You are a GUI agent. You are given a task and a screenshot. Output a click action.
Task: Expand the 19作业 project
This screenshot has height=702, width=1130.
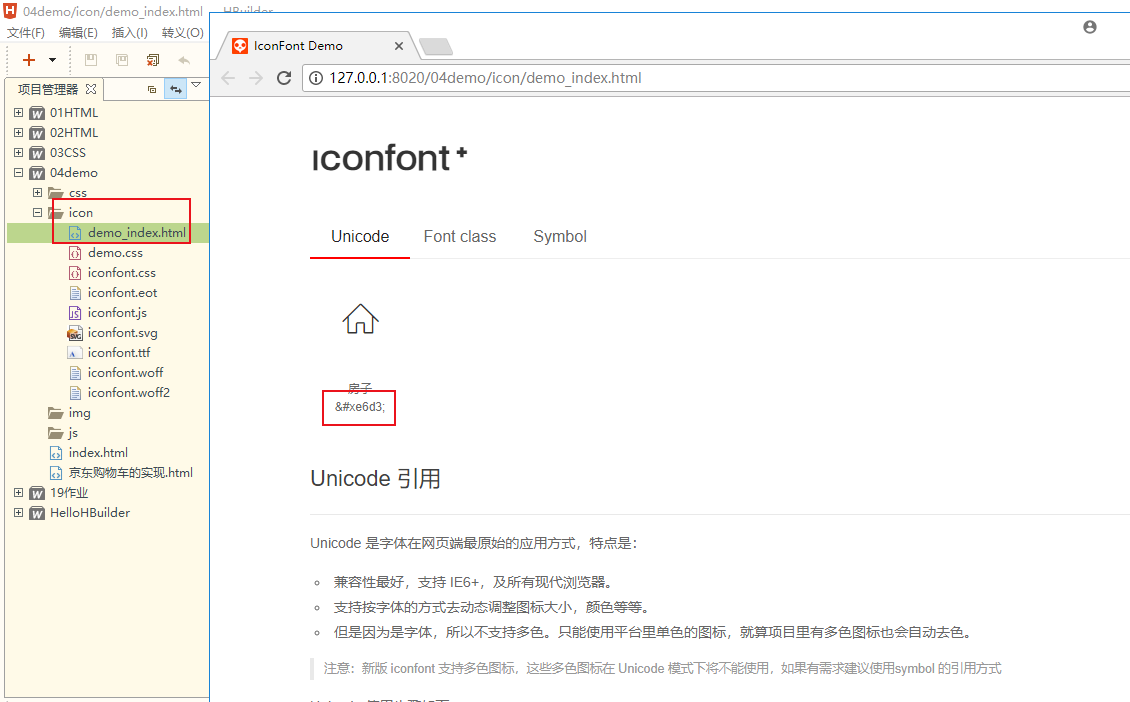point(19,492)
